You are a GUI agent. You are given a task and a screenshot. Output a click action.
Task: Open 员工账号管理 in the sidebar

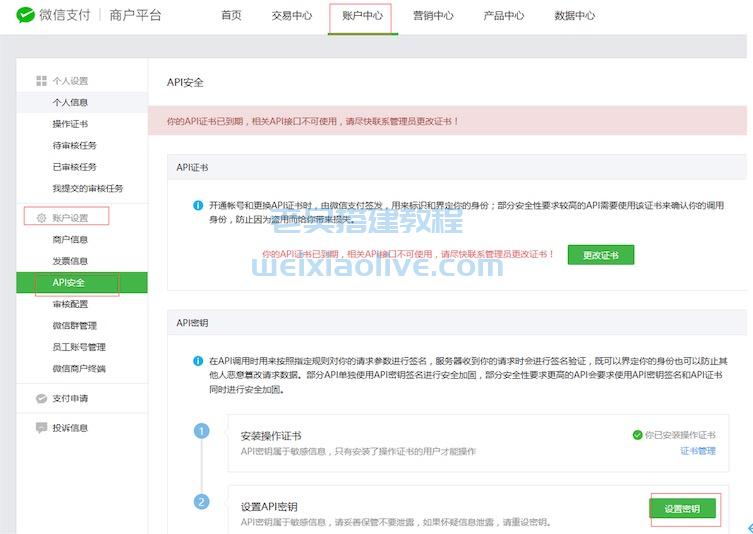point(79,347)
